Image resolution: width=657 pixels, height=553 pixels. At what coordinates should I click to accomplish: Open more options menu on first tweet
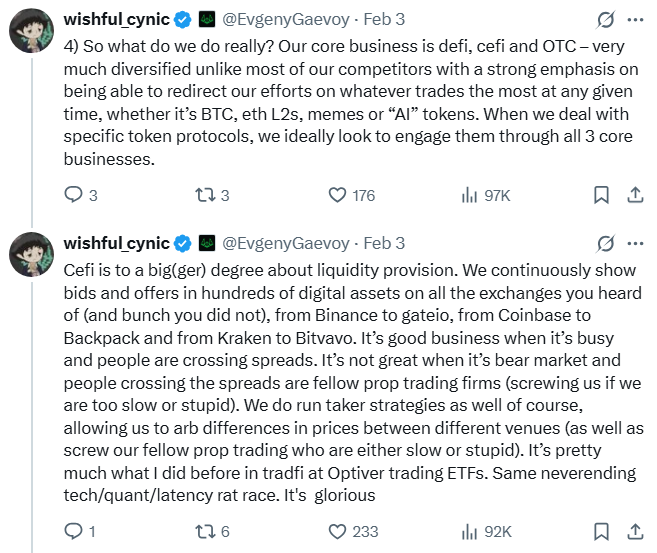click(635, 19)
